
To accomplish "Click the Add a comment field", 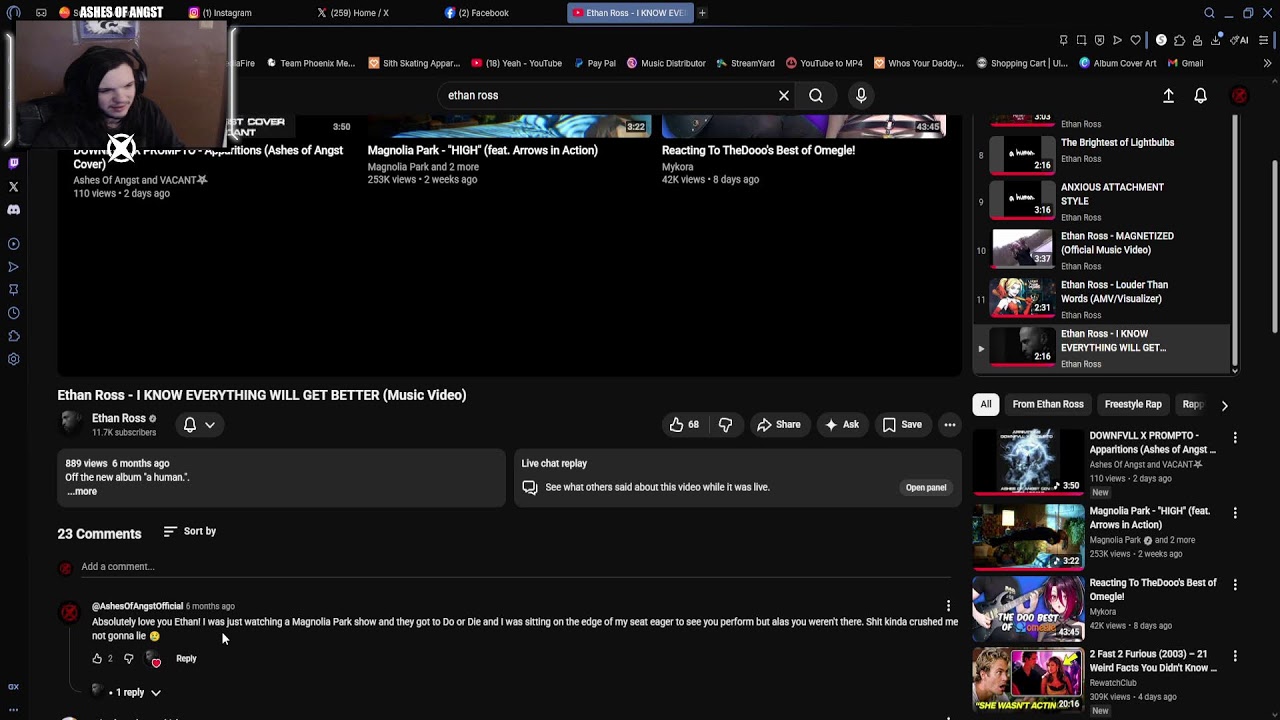I will [x=518, y=567].
